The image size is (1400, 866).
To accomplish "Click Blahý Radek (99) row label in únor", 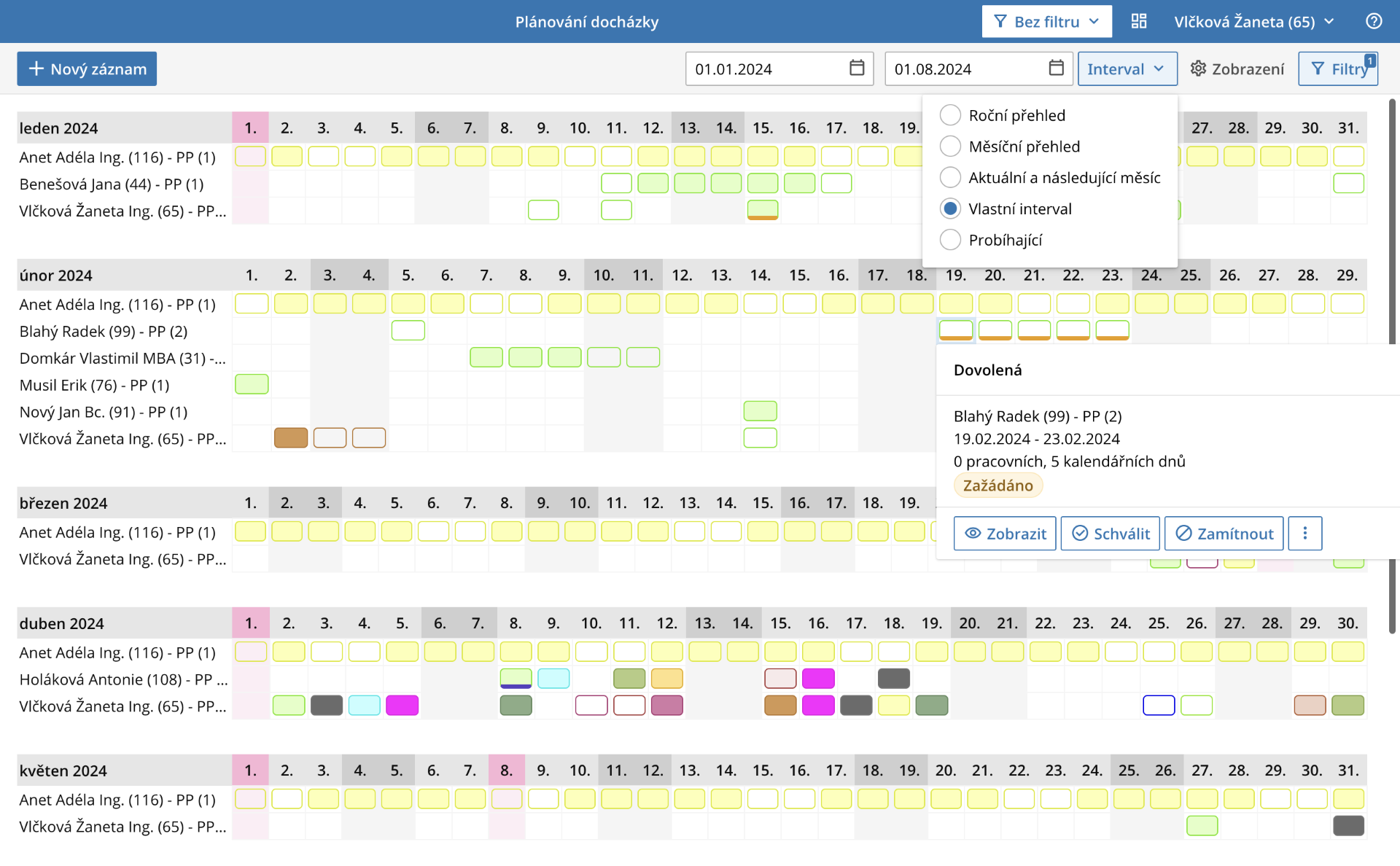I will [104, 332].
